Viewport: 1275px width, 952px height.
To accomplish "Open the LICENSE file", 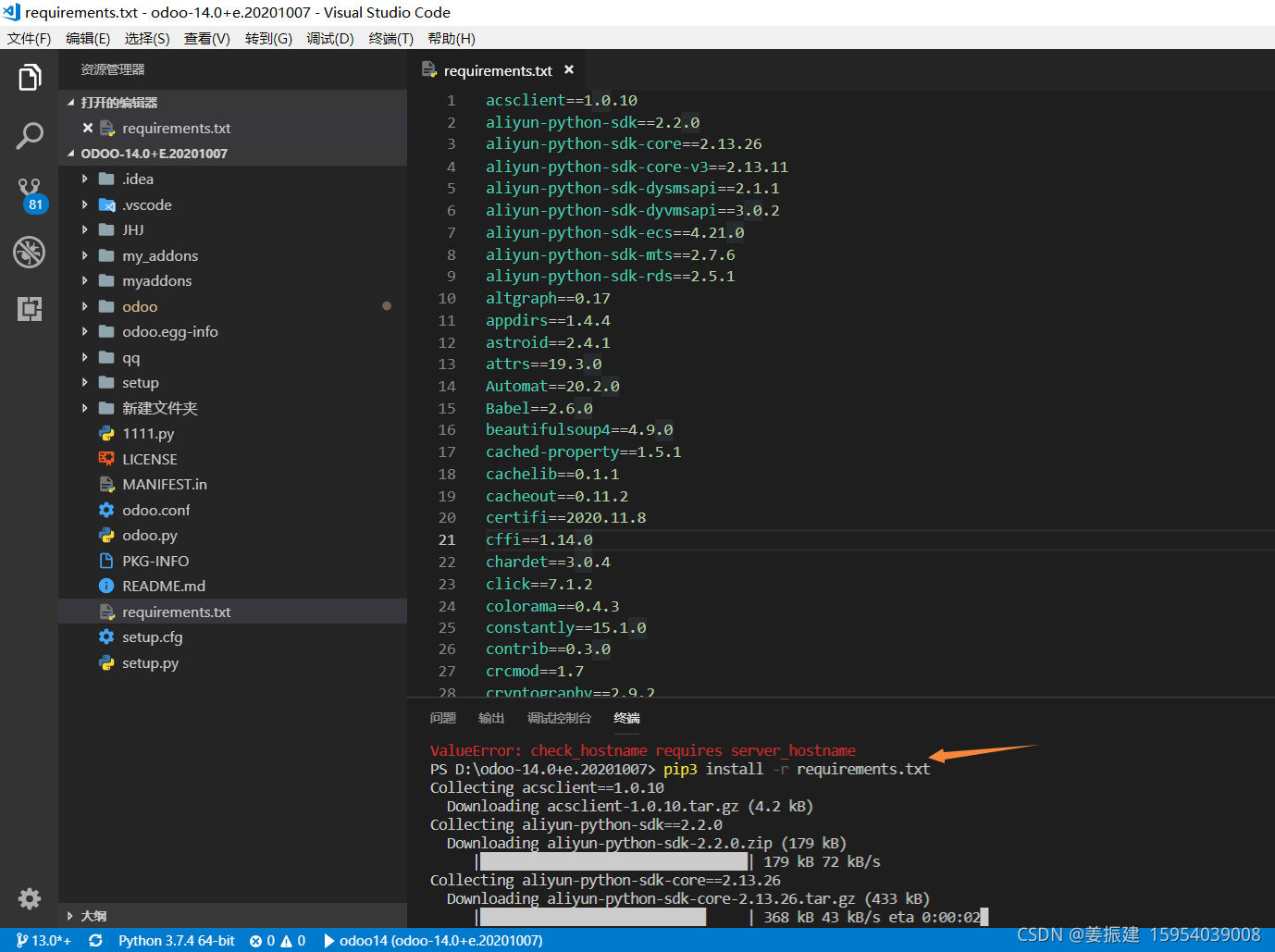I will point(232,459).
